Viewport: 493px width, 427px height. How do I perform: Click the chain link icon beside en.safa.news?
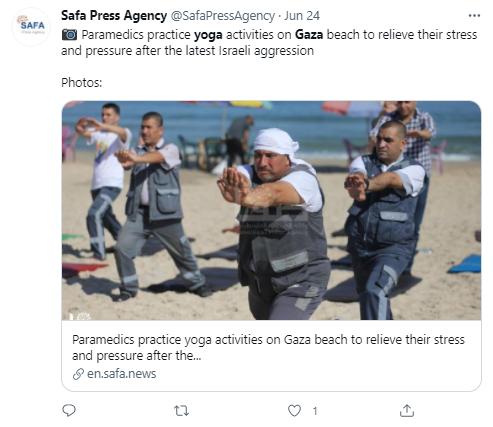click(78, 374)
